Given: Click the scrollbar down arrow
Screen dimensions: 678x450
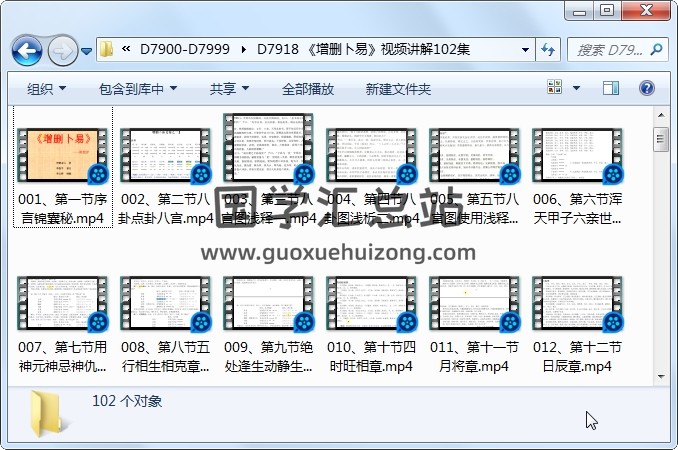Looking at the screenshot, I should click(660, 373).
